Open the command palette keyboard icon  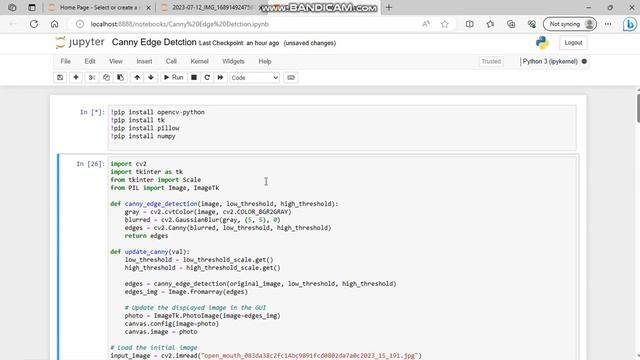tap(291, 78)
